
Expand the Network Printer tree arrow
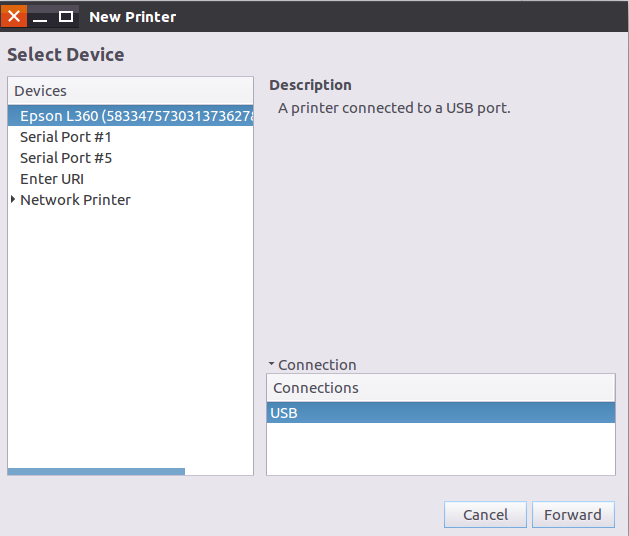pyautogui.click(x=13, y=200)
